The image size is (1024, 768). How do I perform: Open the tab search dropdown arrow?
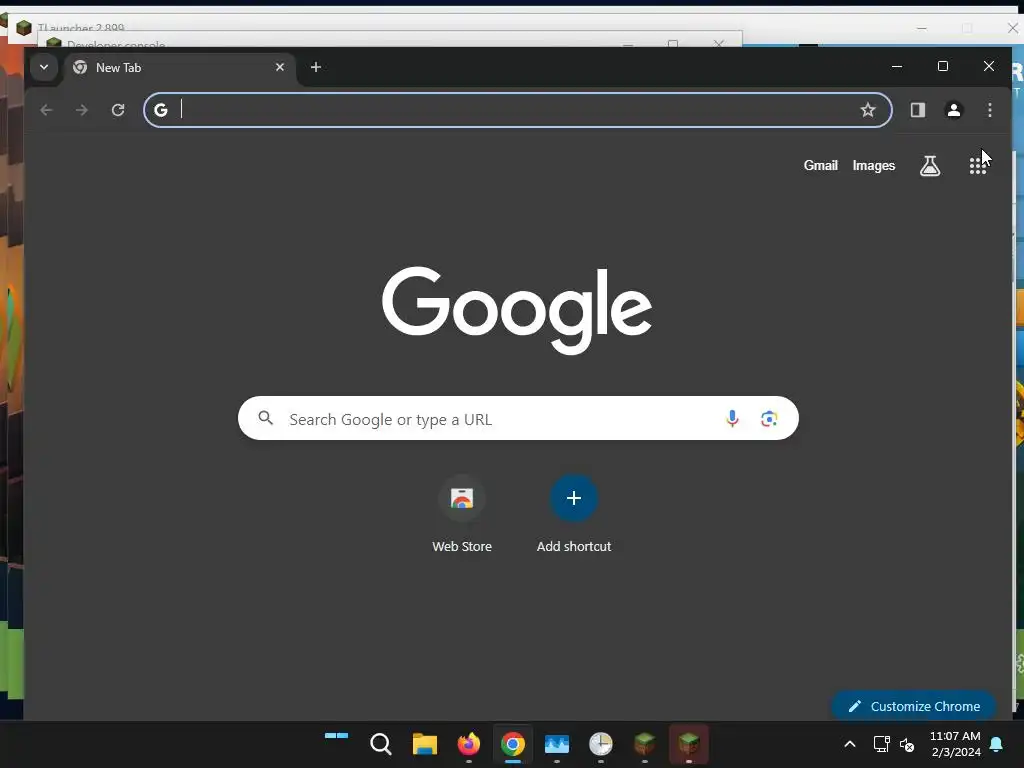[x=44, y=67]
